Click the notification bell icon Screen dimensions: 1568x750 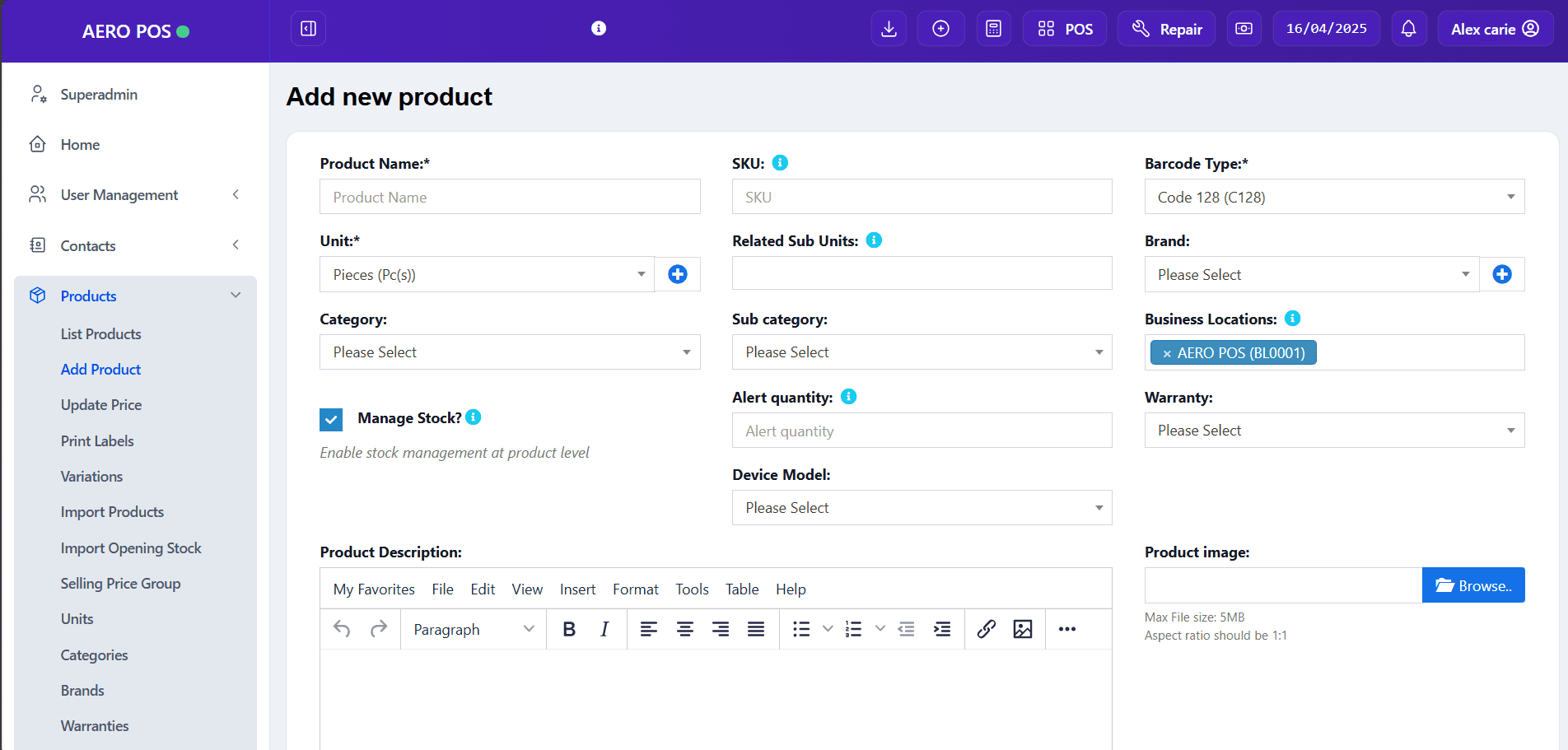(1408, 29)
